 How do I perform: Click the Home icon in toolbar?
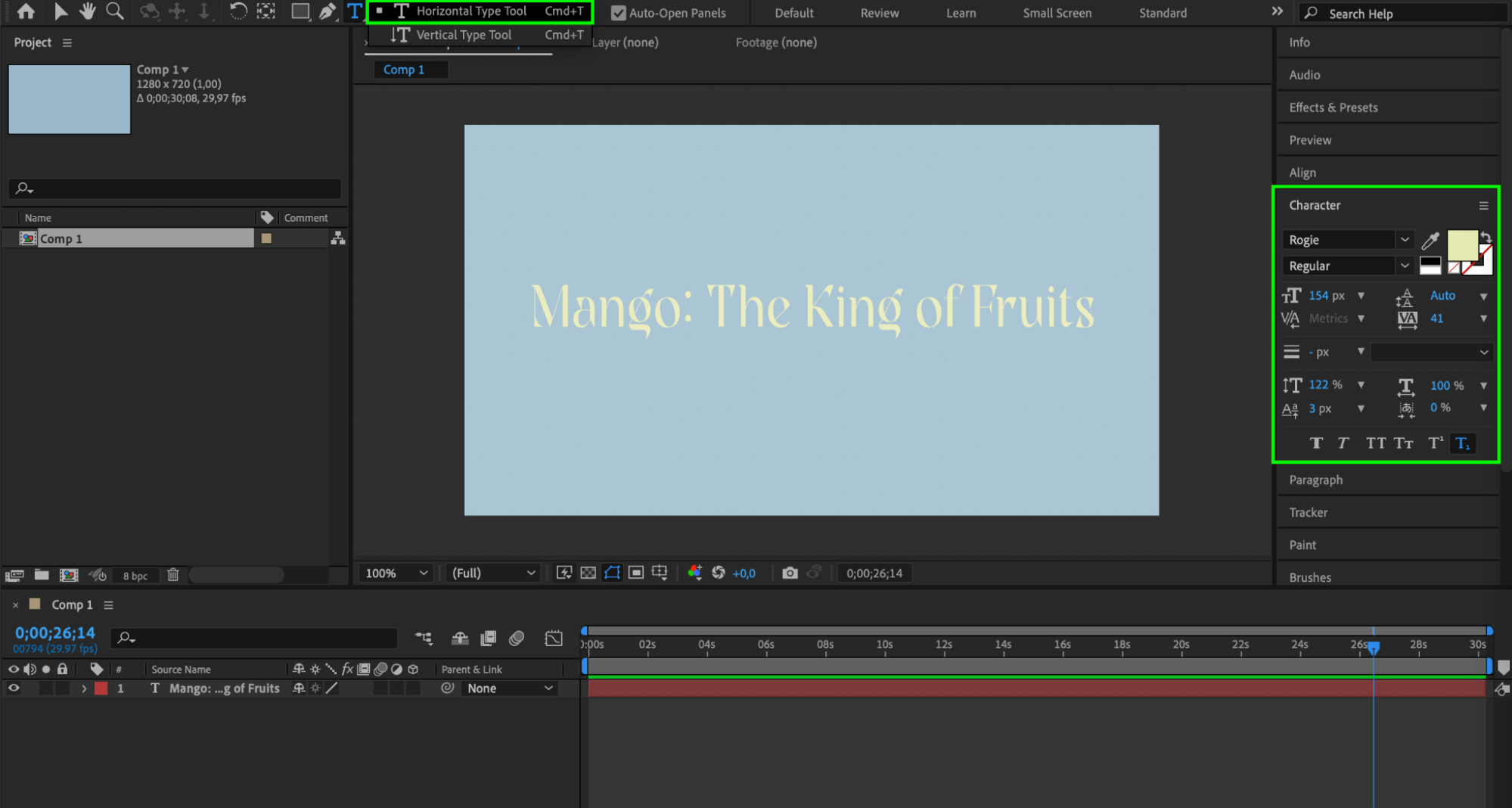(x=26, y=11)
